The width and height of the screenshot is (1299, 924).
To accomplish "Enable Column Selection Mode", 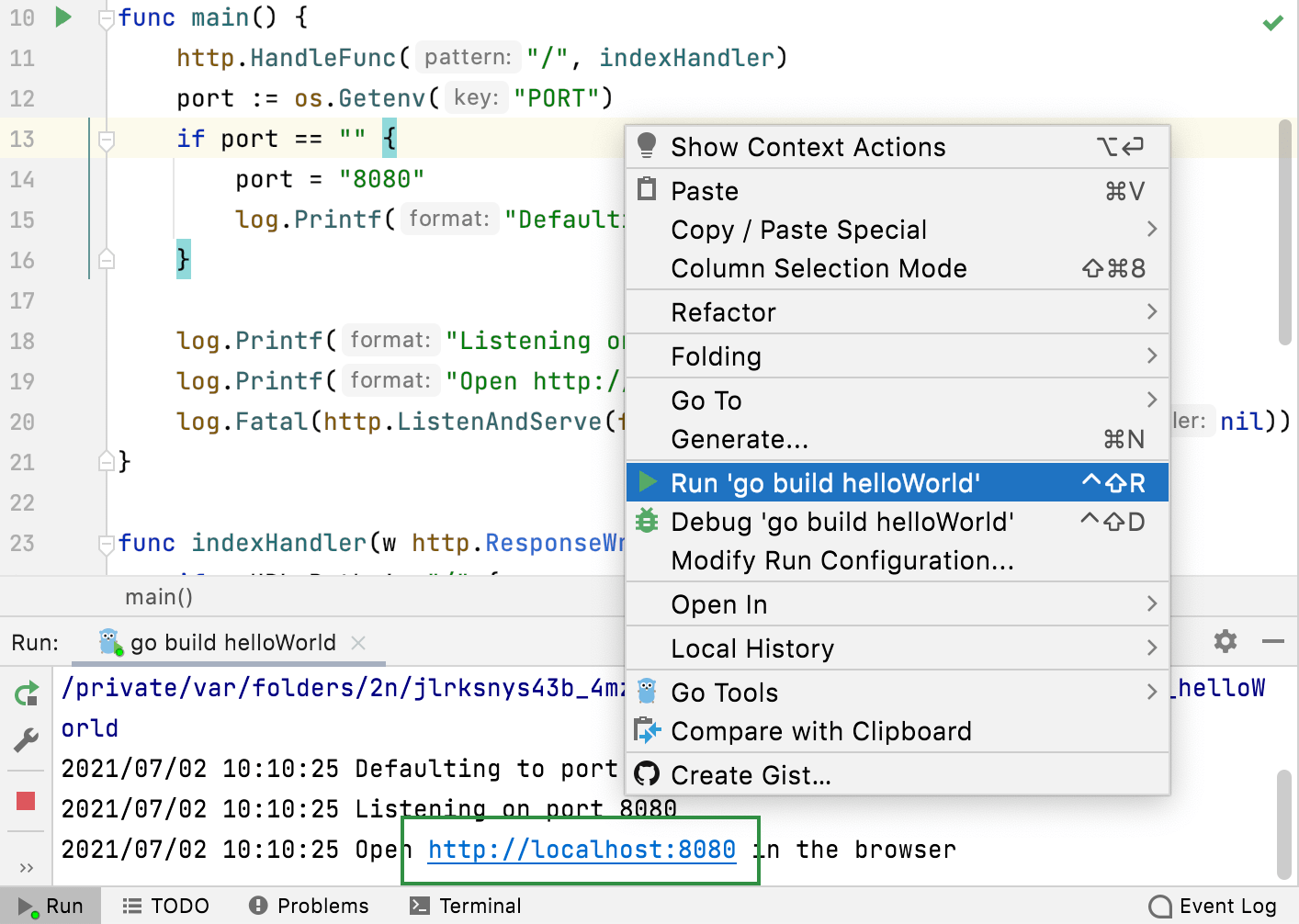I will [x=819, y=268].
